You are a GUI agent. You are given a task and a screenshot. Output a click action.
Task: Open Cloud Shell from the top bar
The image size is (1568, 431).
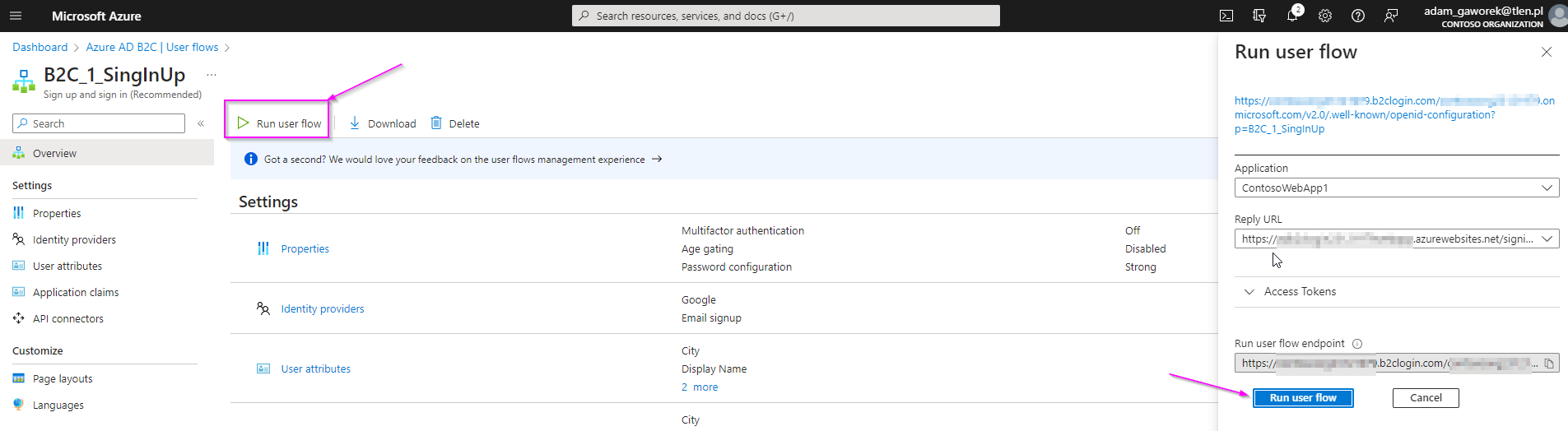pos(1226,16)
